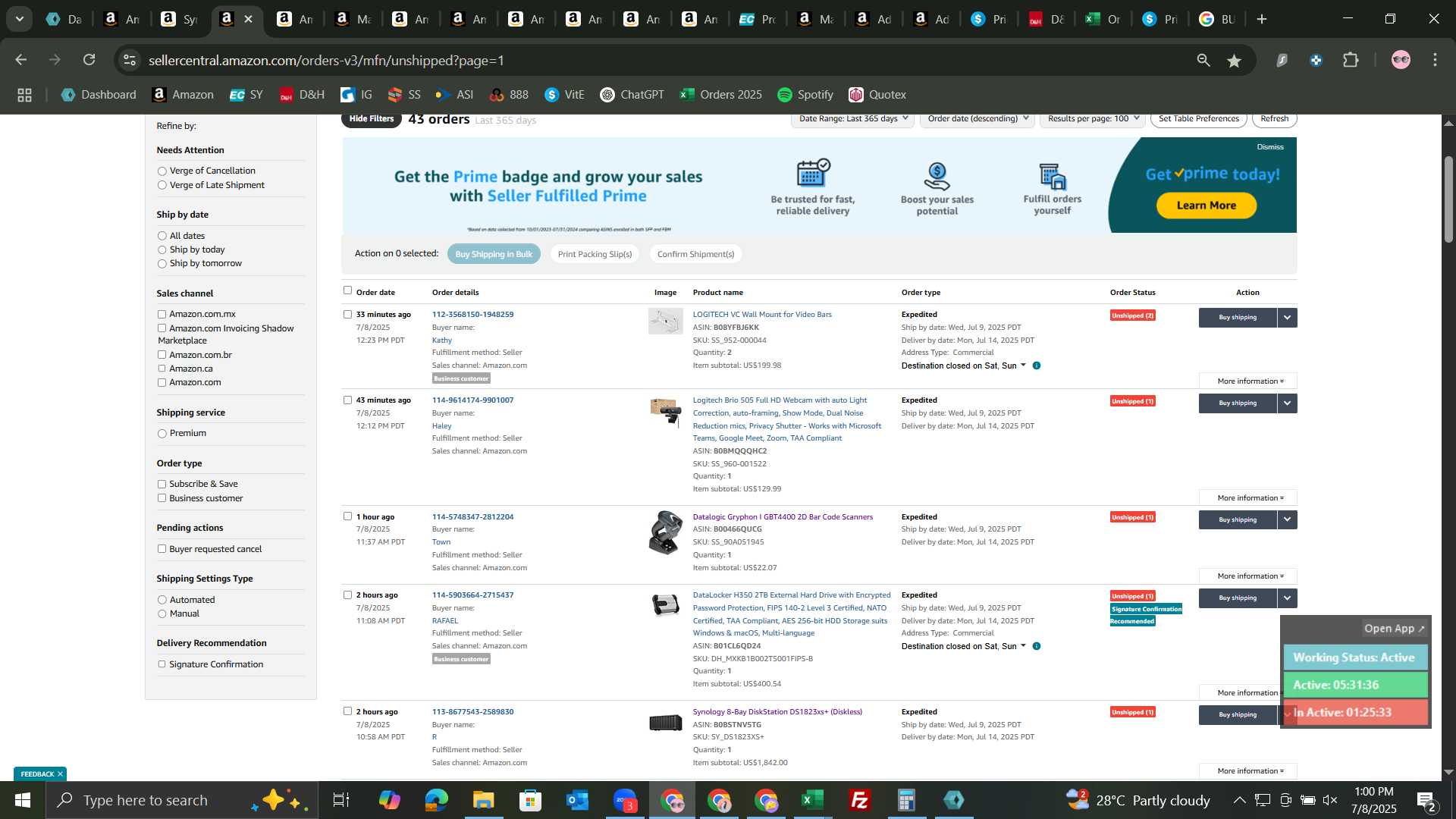This screenshot has width=1456, height=819.
Task: Open the Results per page dropdown
Action: pyautogui.click(x=1092, y=119)
